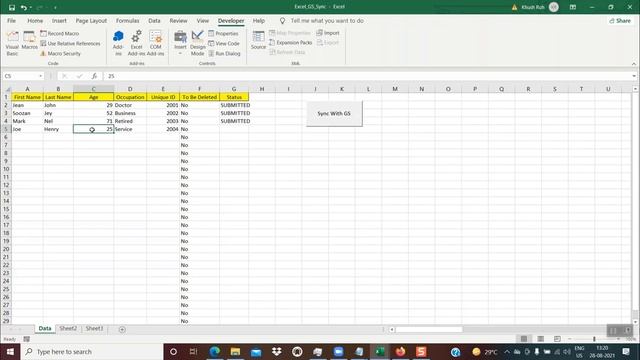Adjust the zoom slider
The width and height of the screenshot is (640, 360).
[594, 339]
